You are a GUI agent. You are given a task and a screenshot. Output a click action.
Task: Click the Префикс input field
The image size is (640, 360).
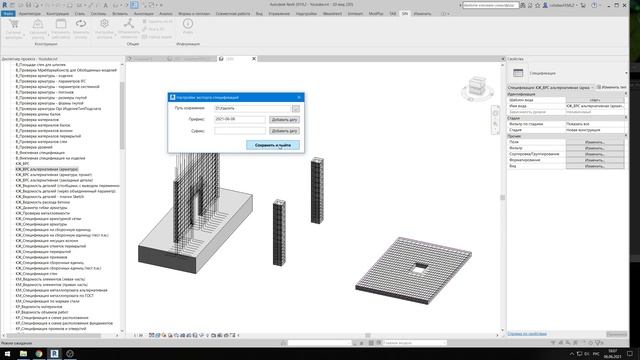pyautogui.click(x=240, y=119)
